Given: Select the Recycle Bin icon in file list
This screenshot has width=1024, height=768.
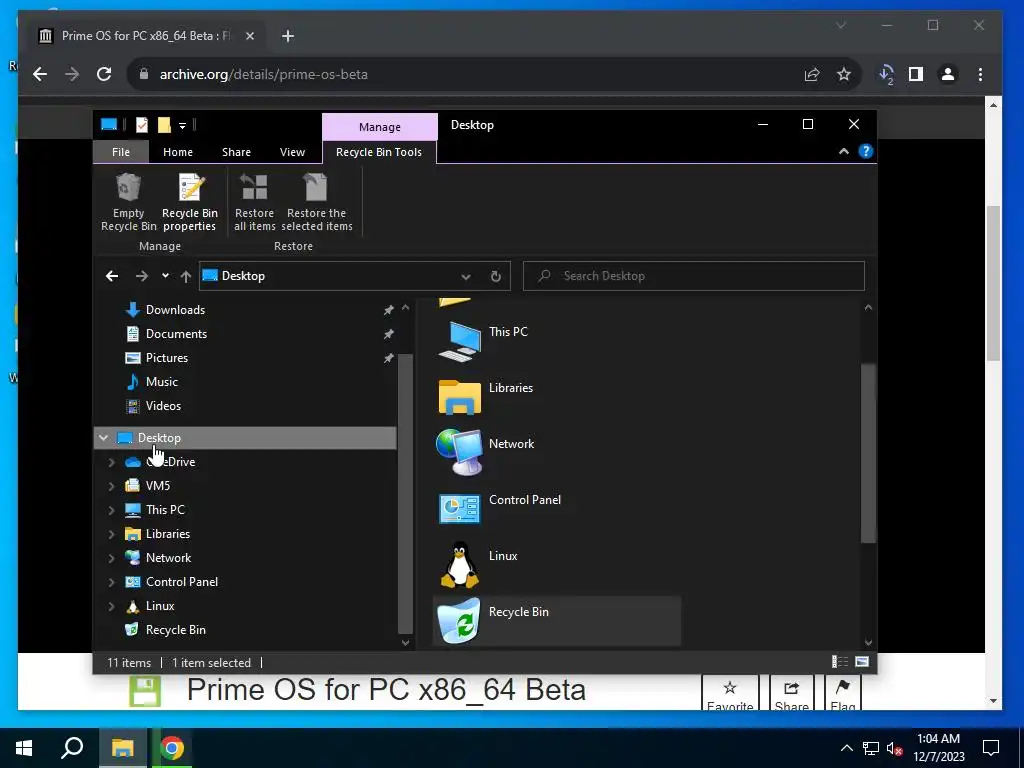Looking at the screenshot, I should click(x=459, y=620).
